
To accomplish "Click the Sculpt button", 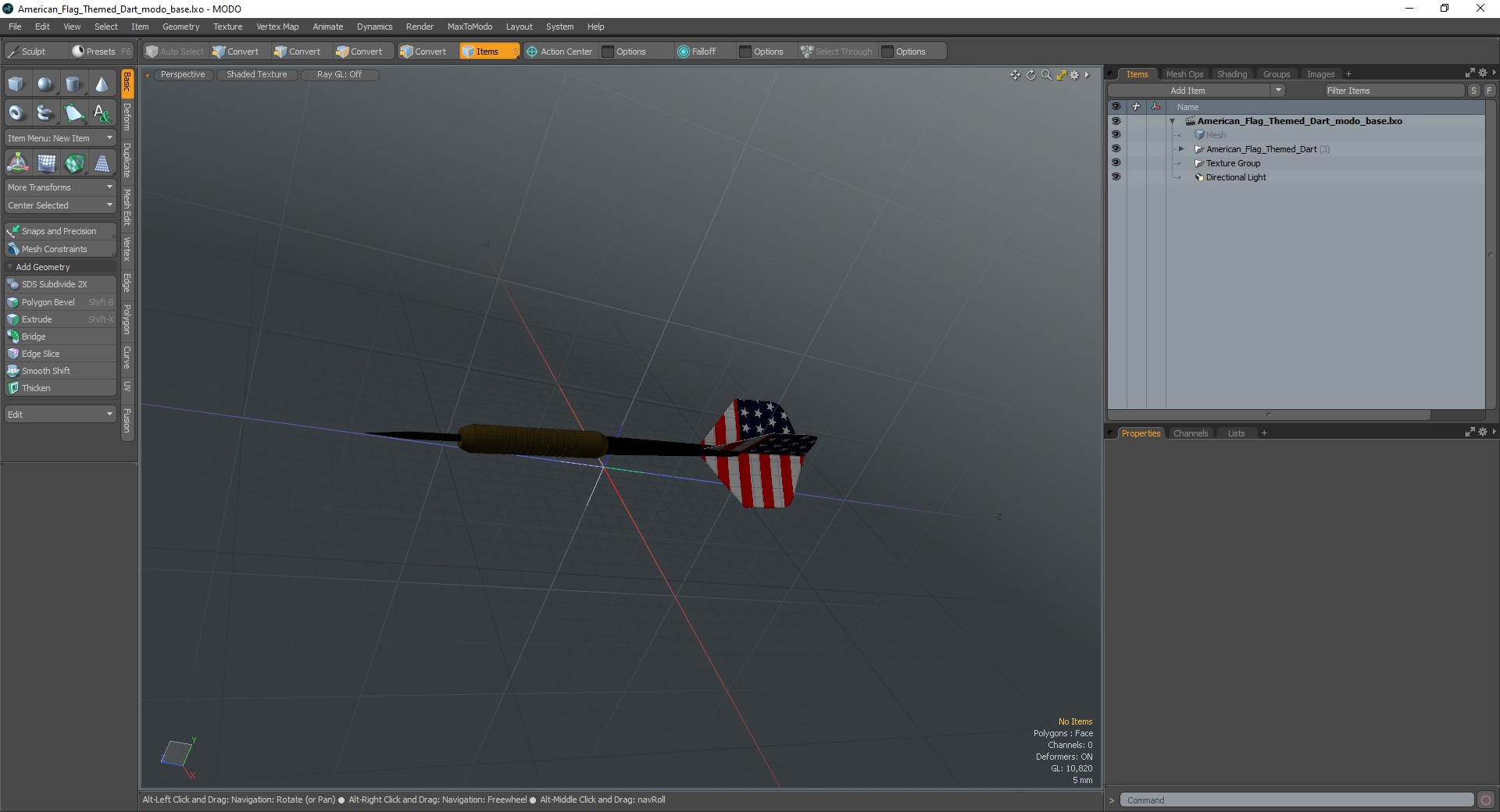I will 34,52.
